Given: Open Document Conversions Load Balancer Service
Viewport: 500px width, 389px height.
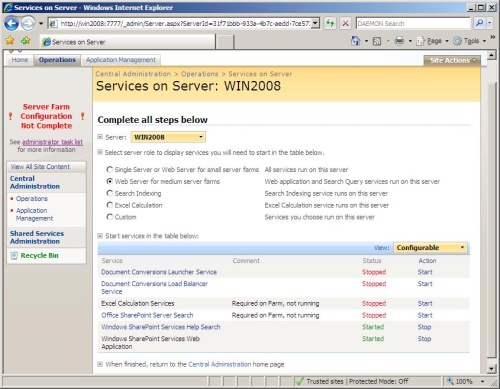Looking at the screenshot, I should click(154, 287).
